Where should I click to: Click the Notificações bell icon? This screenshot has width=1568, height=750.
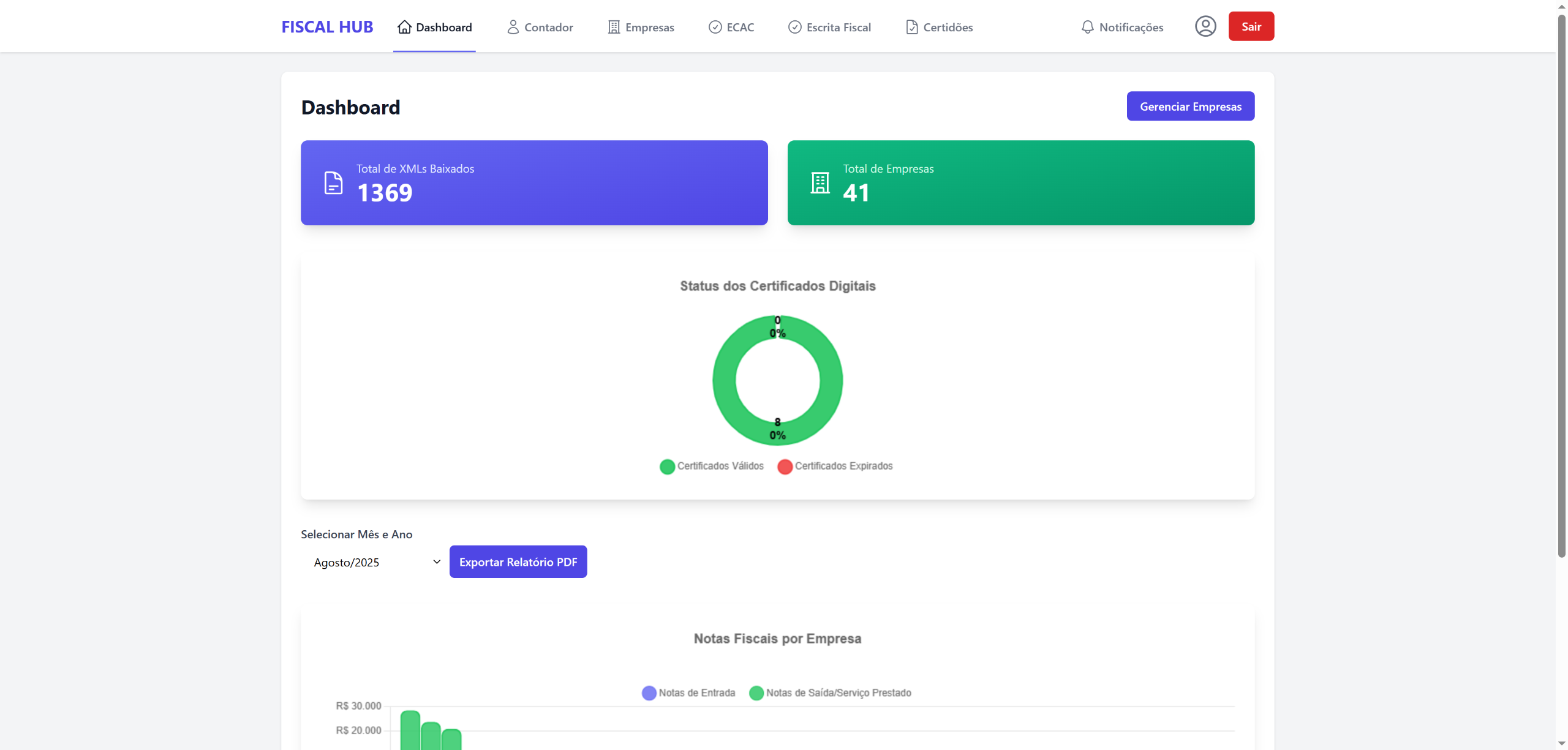(x=1087, y=27)
